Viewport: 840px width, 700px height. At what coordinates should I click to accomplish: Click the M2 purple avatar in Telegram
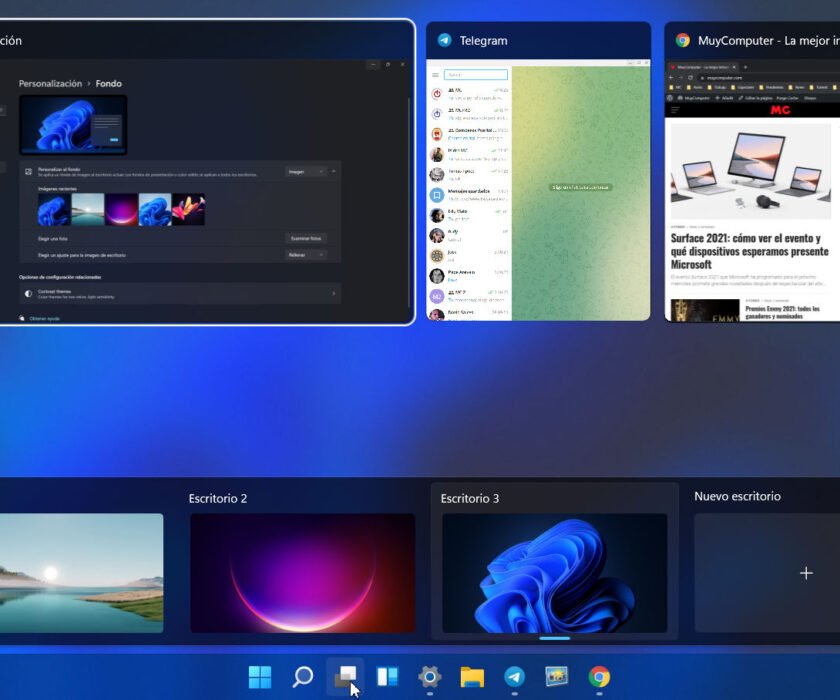(x=437, y=296)
